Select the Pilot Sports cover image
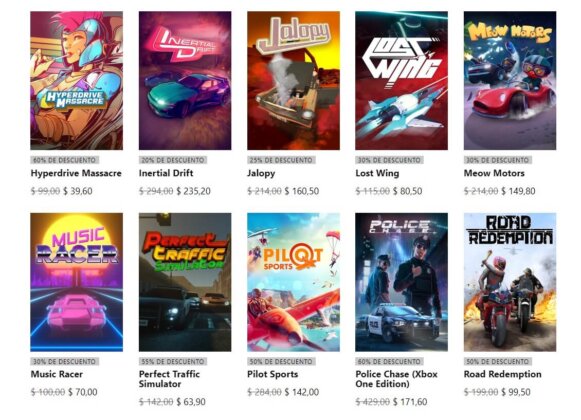The image size is (581, 420). 293,282
